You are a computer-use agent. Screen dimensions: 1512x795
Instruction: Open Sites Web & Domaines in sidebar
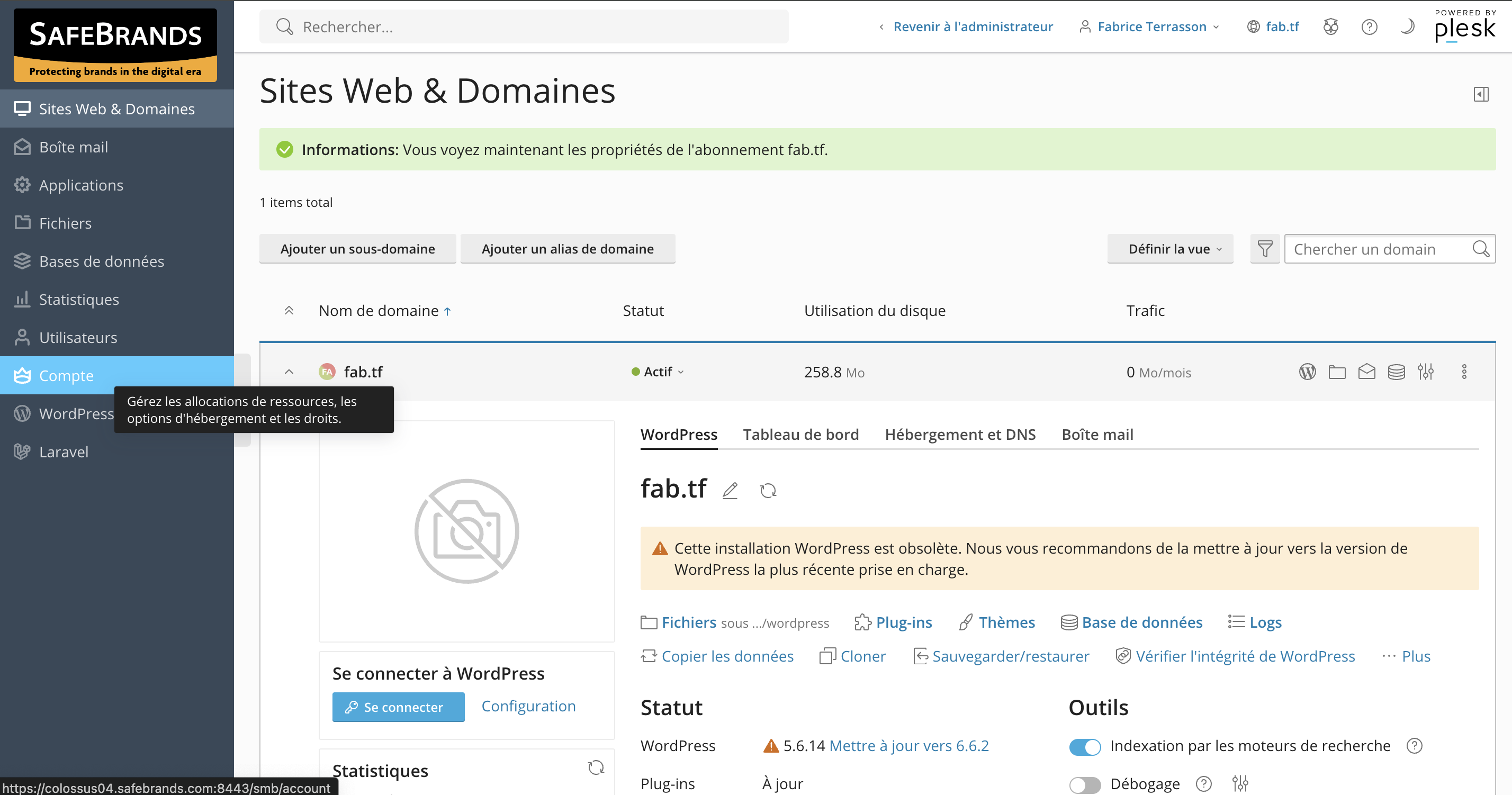[x=117, y=109]
